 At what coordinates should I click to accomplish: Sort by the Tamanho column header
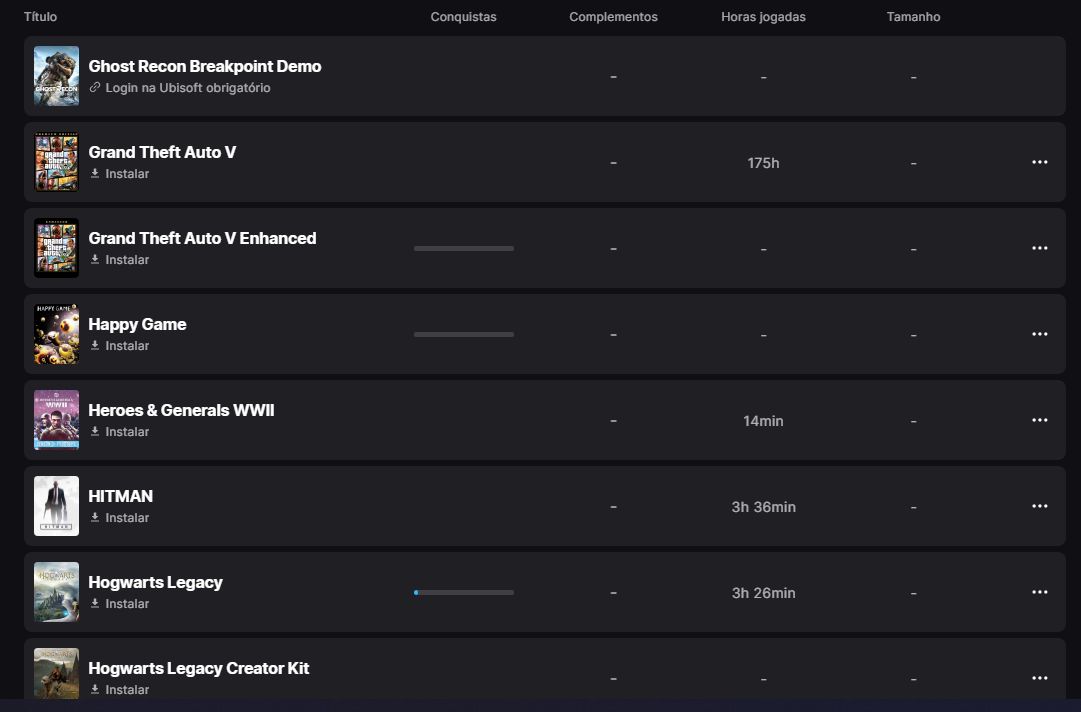point(913,17)
